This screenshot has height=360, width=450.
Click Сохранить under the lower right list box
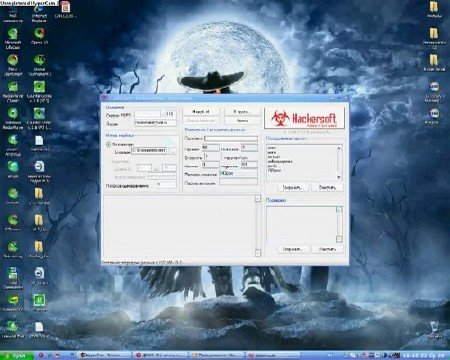pyautogui.click(x=292, y=249)
